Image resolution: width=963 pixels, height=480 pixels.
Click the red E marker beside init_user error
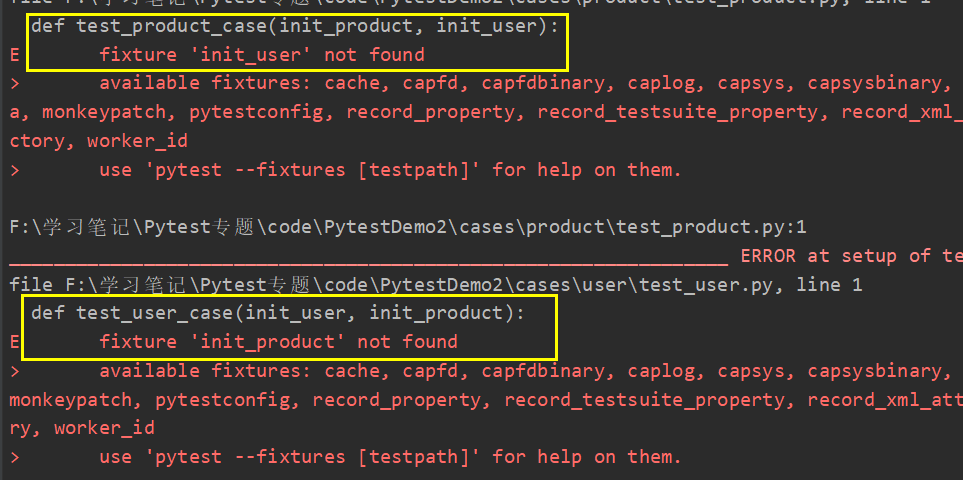(x=14, y=54)
